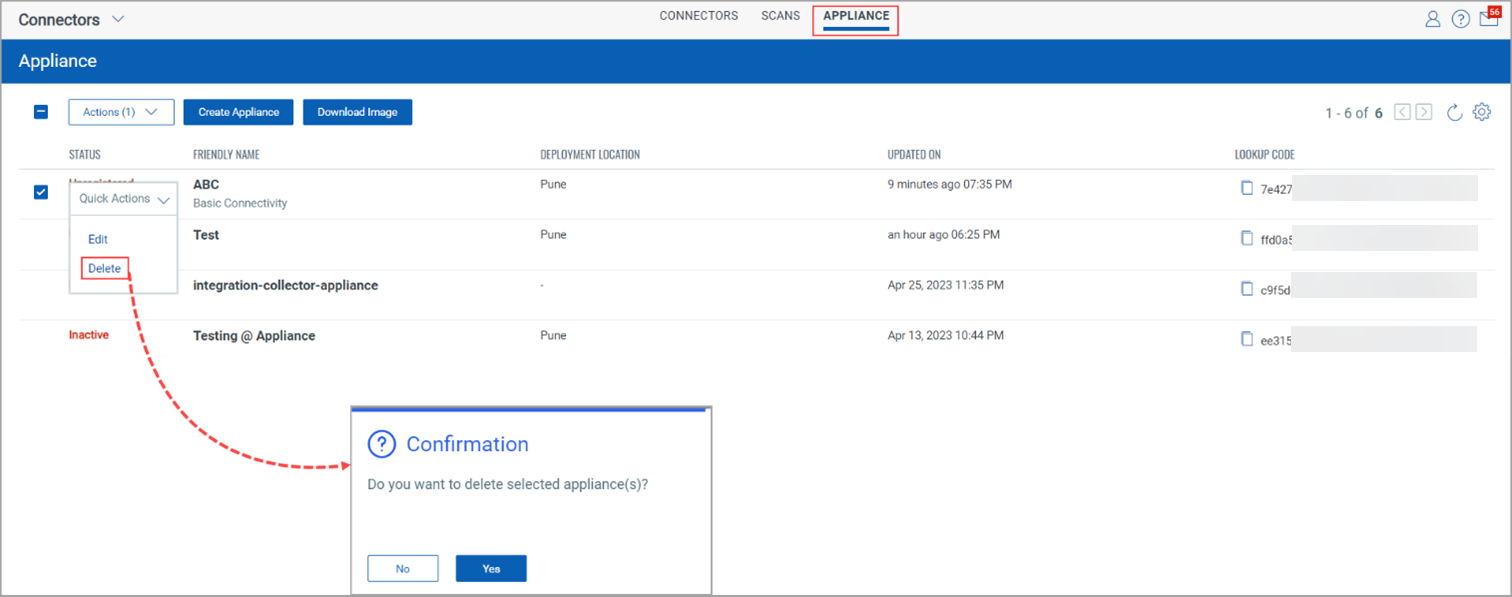
Task: Uncheck the ABC appliance row checkbox
Action: pos(41,192)
